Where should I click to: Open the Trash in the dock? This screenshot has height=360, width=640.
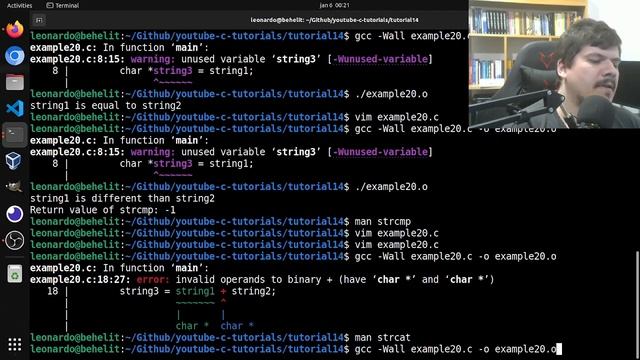coord(15,273)
